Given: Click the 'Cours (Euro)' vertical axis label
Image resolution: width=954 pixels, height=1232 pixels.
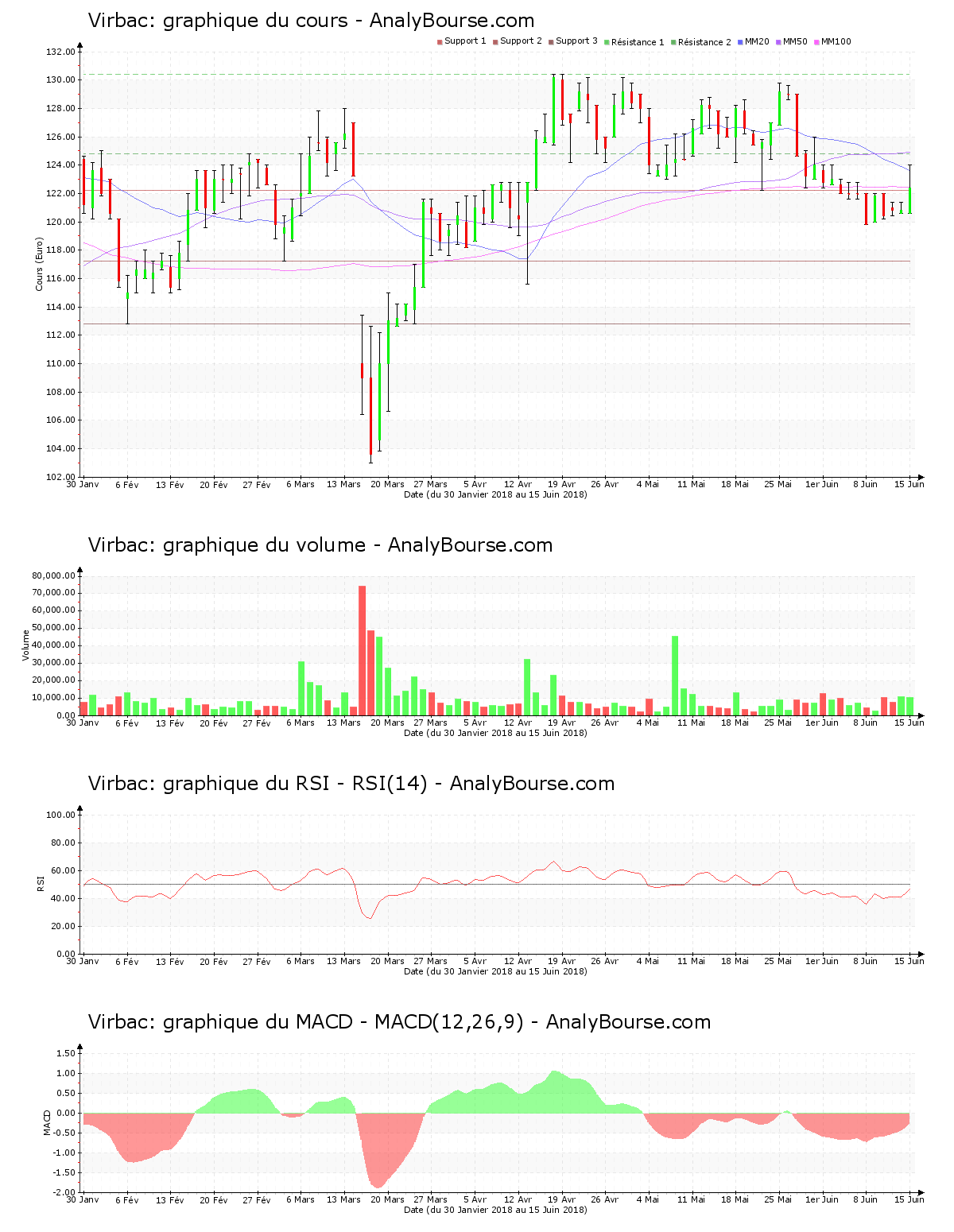Looking at the screenshot, I should 39,264.
